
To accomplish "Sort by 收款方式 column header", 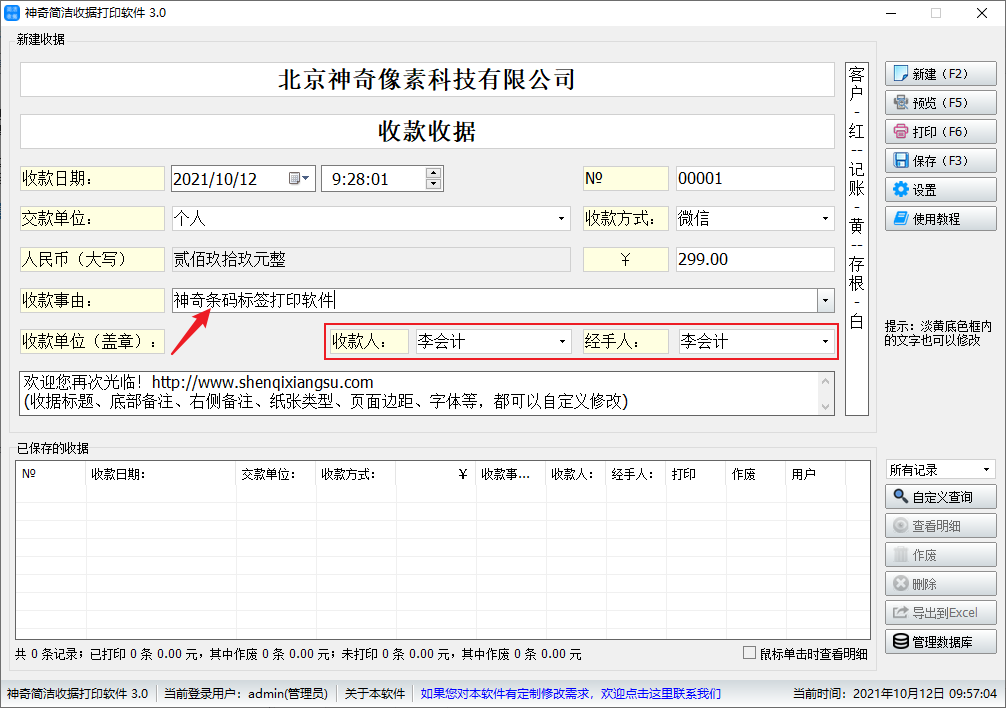I will coord(356,474).
